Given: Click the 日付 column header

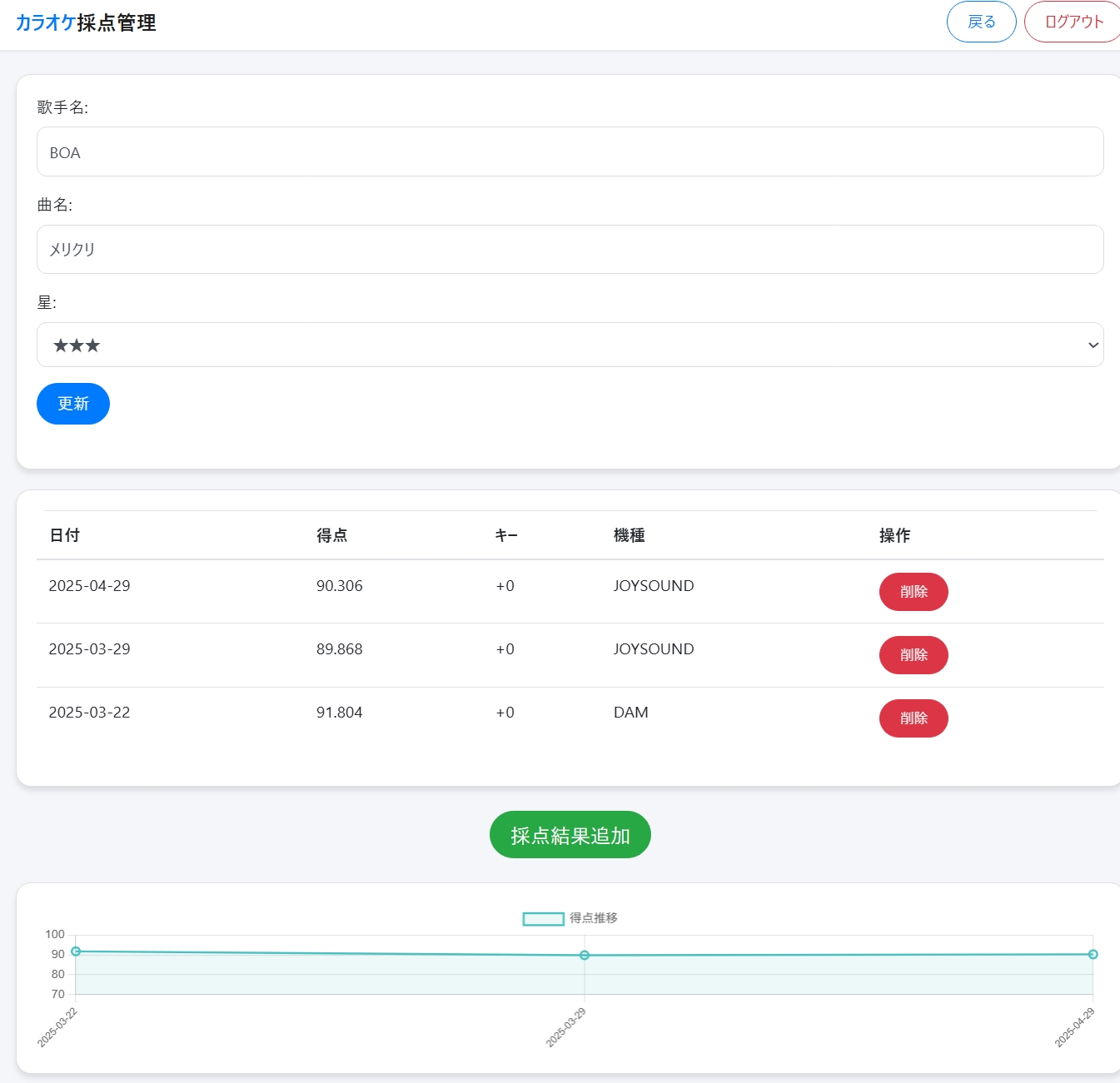Looking at the screenshot, I should click(64, 535).
